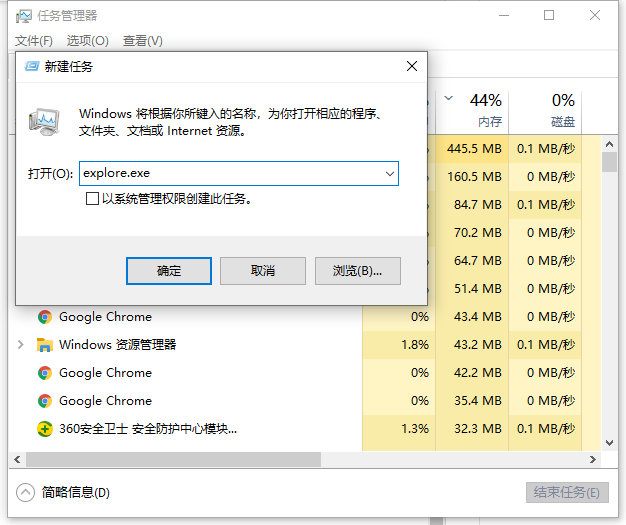
Task: Click the Google Chrome icon using 43.4 MB
Action: (44, 317)
